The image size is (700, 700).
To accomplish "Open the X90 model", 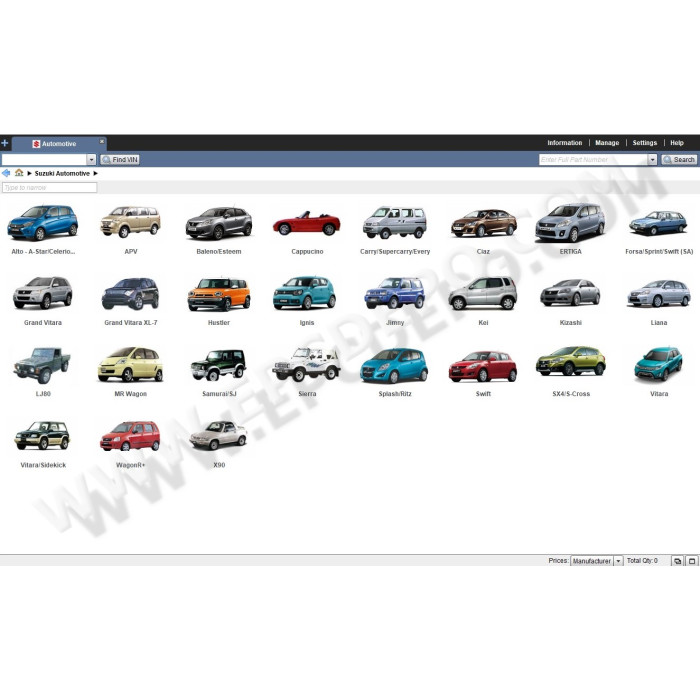I will [x=219, y=442].
